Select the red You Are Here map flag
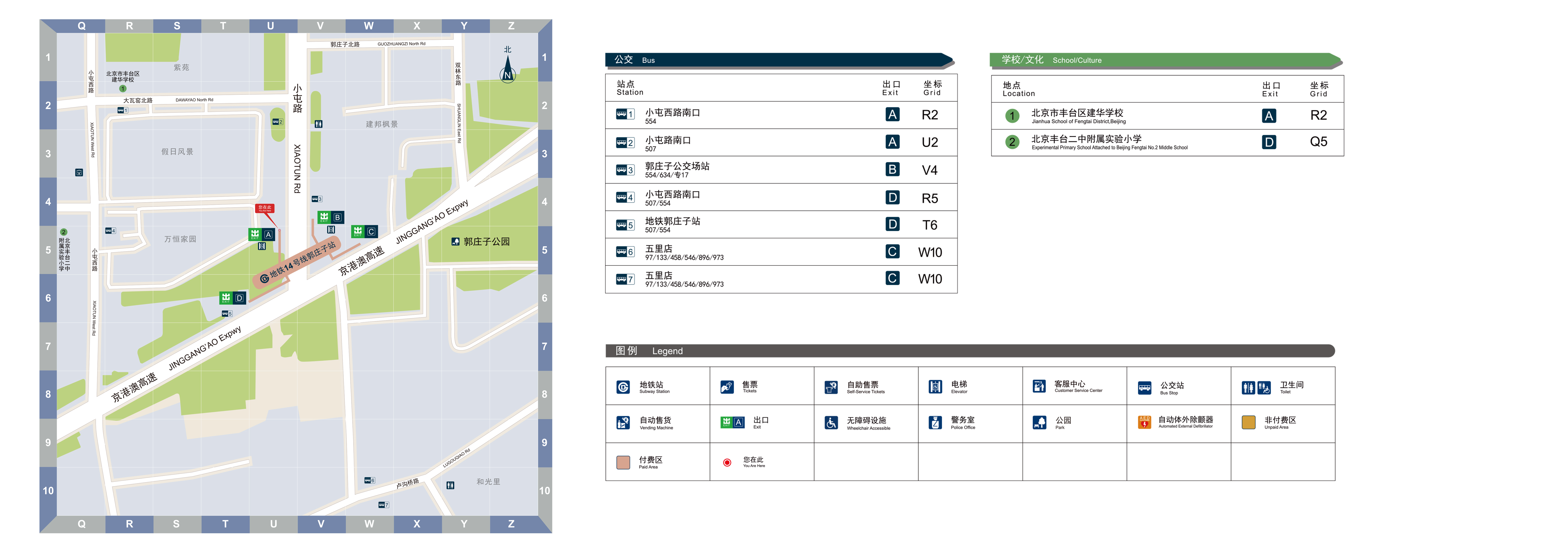1568x555 pixels. (x=265, y=208)
